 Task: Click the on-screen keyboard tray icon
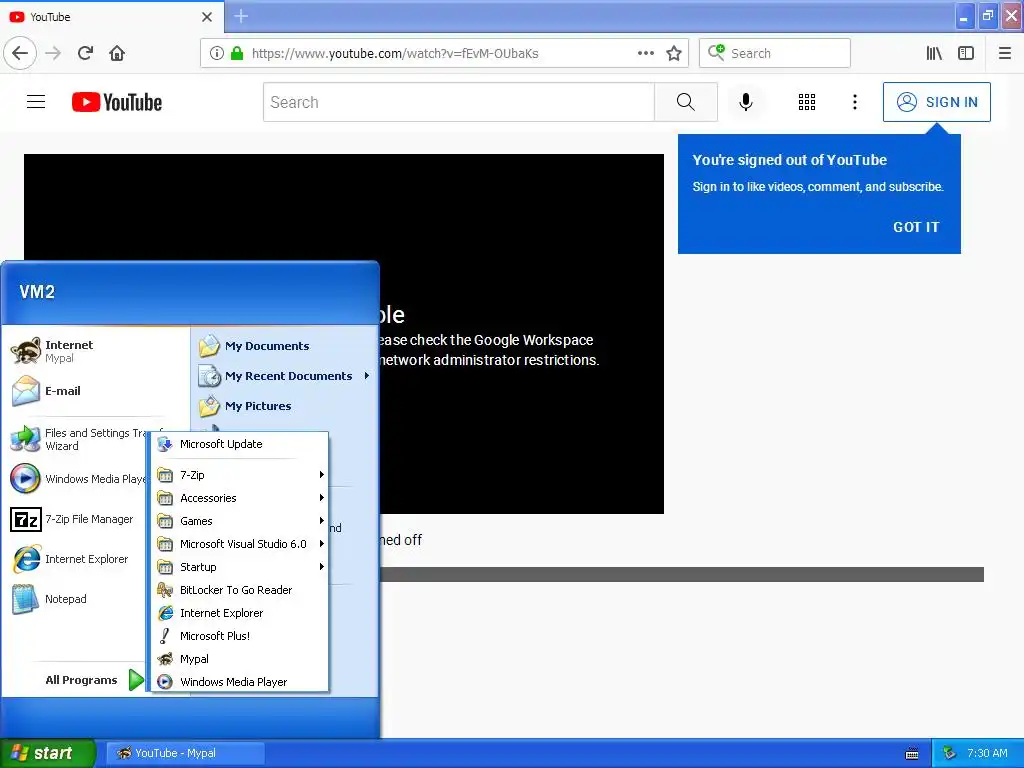[x=912, y=754]
